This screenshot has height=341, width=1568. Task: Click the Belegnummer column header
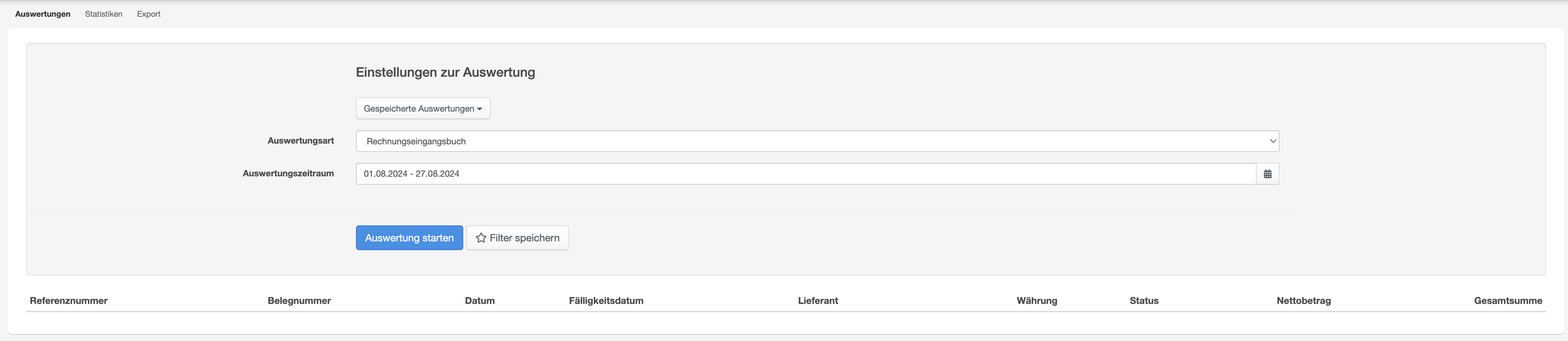click(299, 301)
